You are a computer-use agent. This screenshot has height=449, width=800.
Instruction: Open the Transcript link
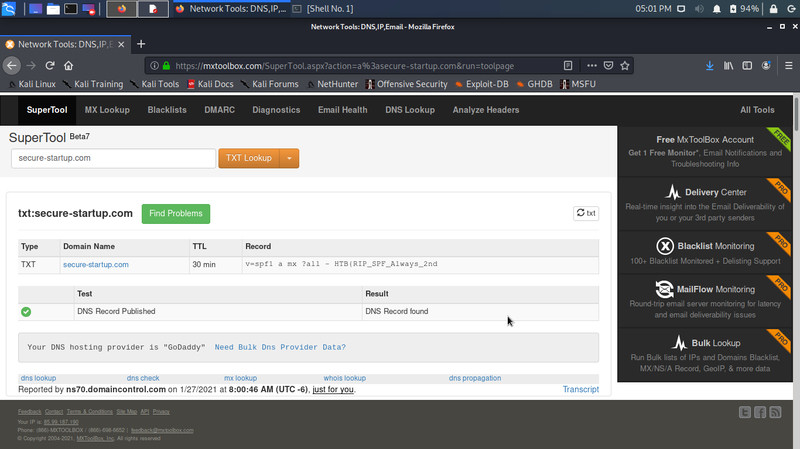(x=580, y=389)
